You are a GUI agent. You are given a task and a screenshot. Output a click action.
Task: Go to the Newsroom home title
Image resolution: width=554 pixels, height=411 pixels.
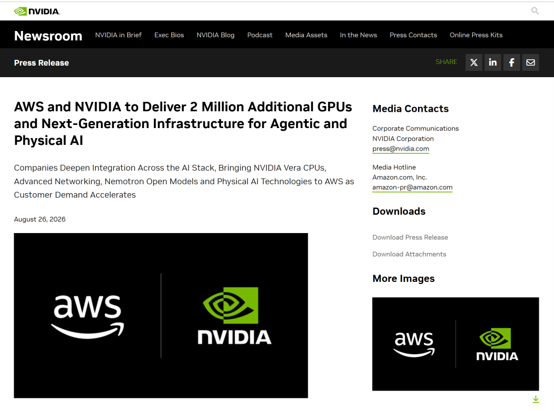pyautogui.click(x=48, y=36)
